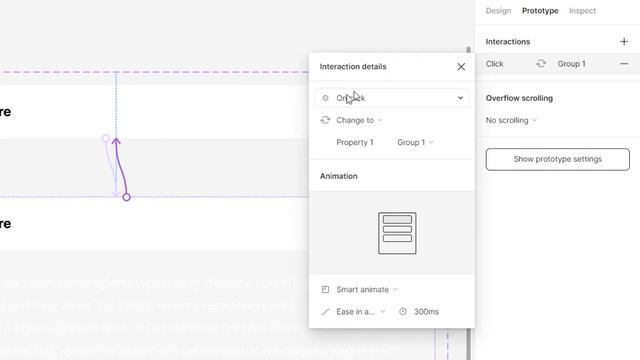
Task: Open the Smart animate dropdown
Action: [367, 289]
